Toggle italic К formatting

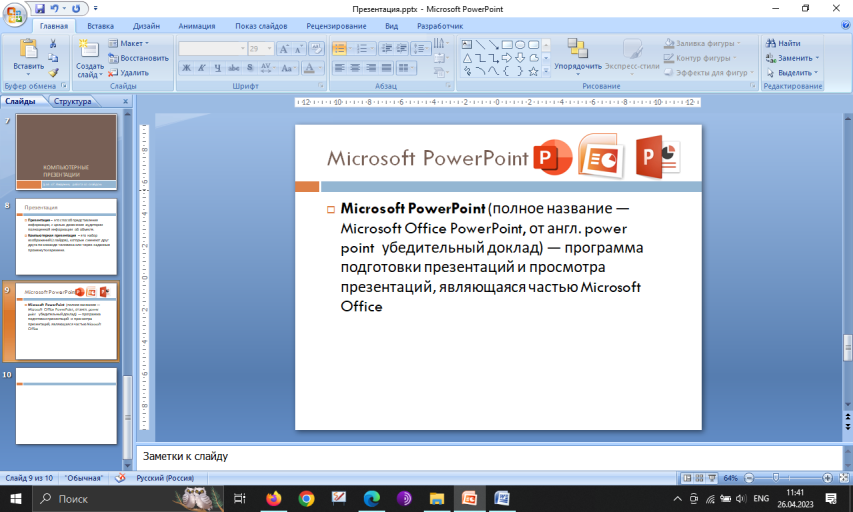pos(202,68)
